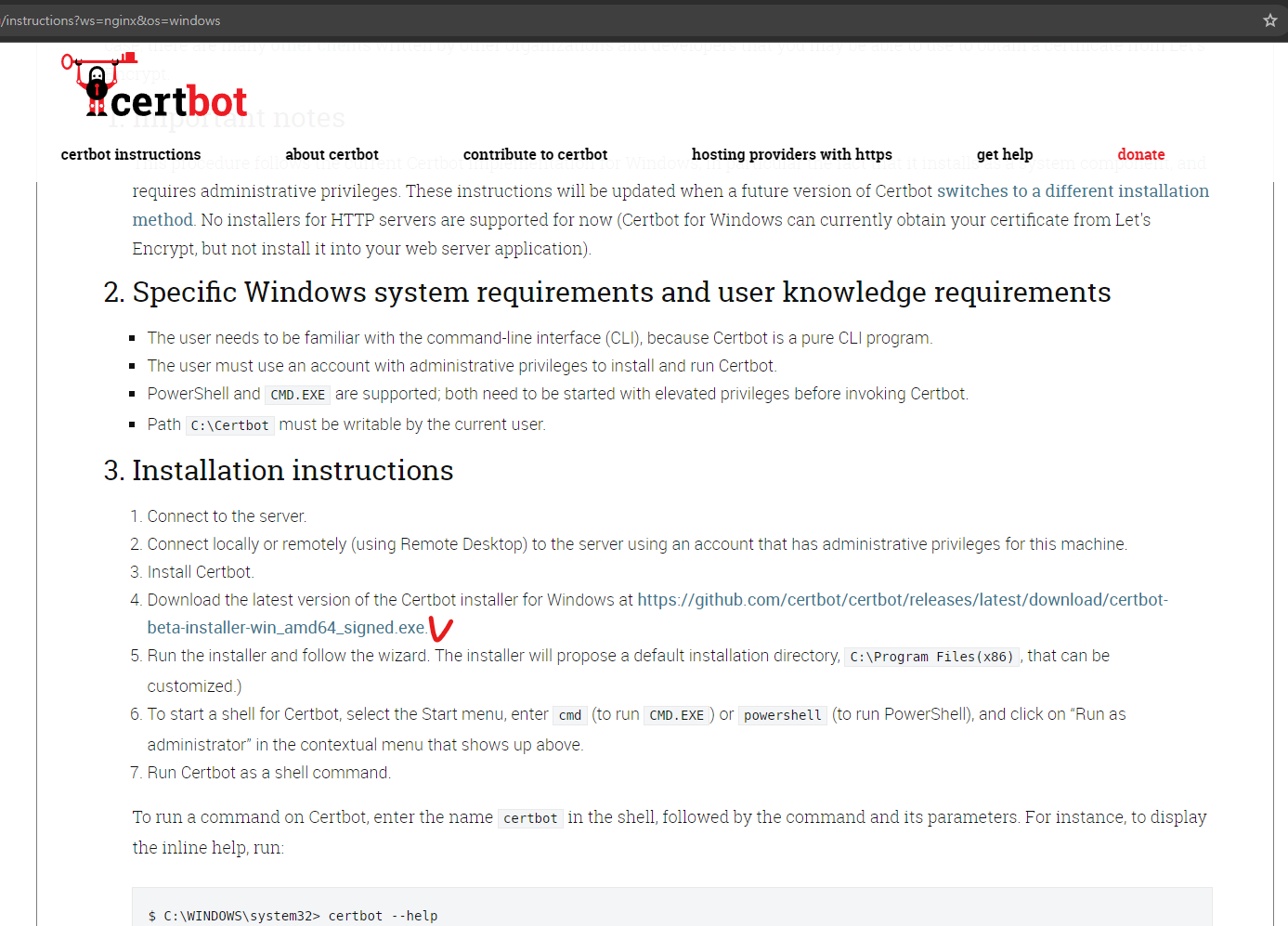Open certbot instructions menu item
This screenshot has height=926, width=1288.
[131, 154]
